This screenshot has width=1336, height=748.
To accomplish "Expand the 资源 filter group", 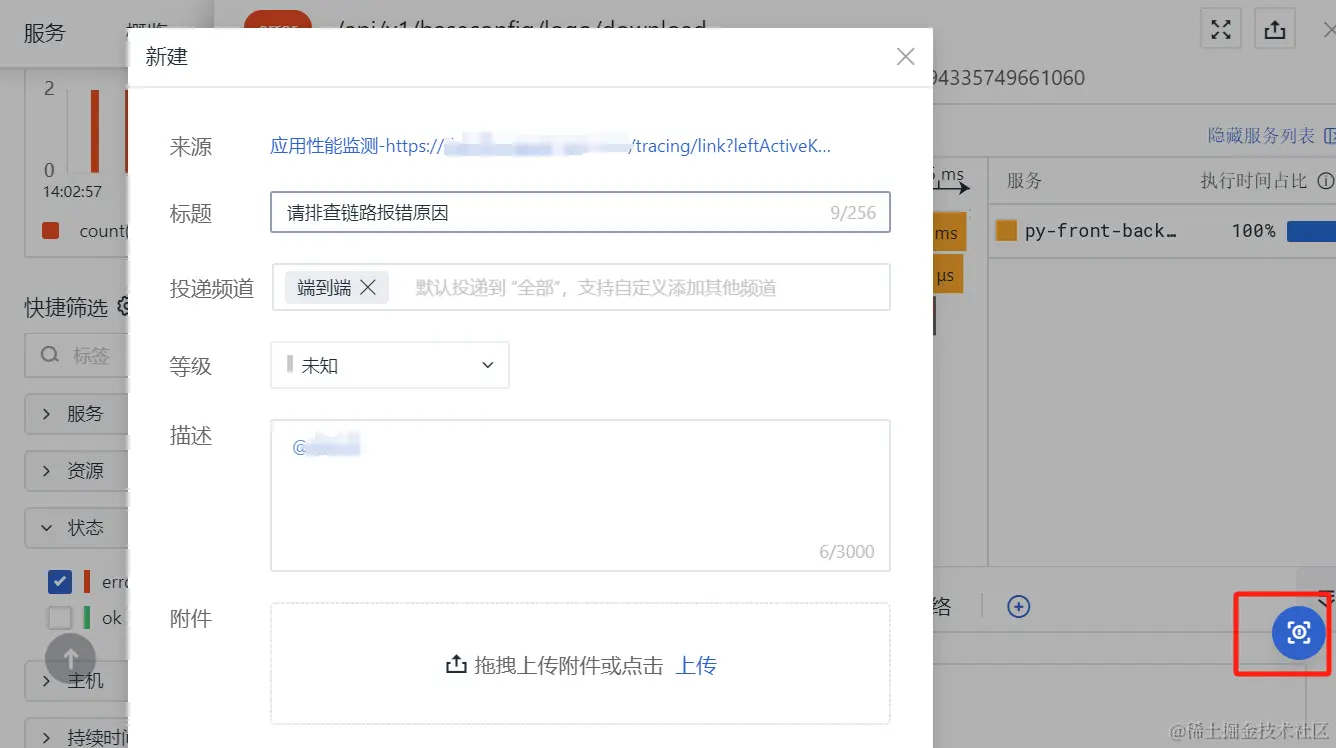I will (x=77, y=471).
